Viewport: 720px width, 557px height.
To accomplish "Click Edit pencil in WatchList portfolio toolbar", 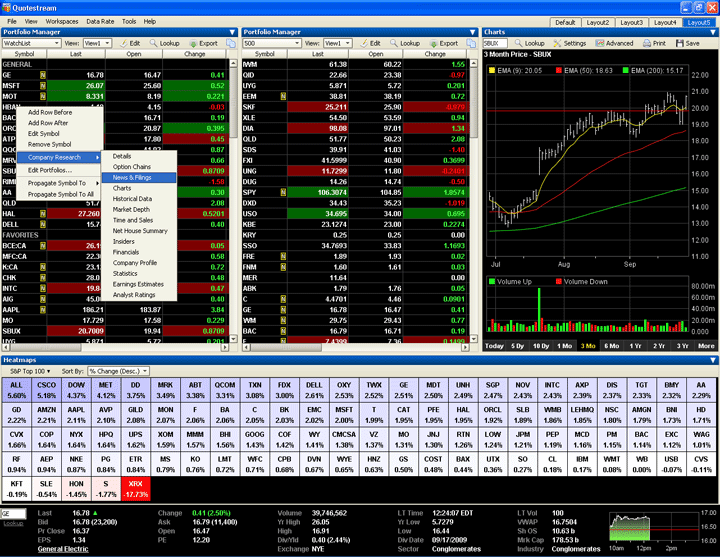I will click(124, 44).
